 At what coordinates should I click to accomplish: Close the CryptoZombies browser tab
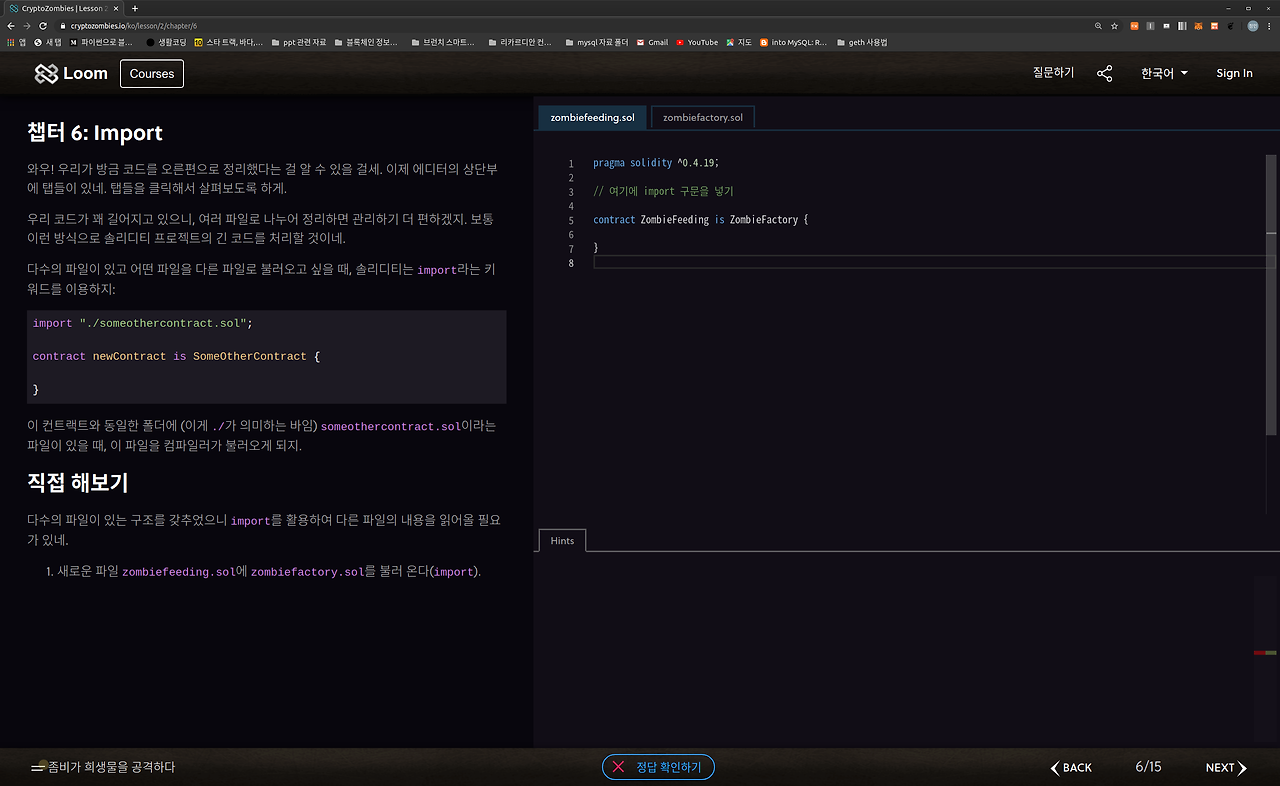pyautogui.click(x=117, y=8)
